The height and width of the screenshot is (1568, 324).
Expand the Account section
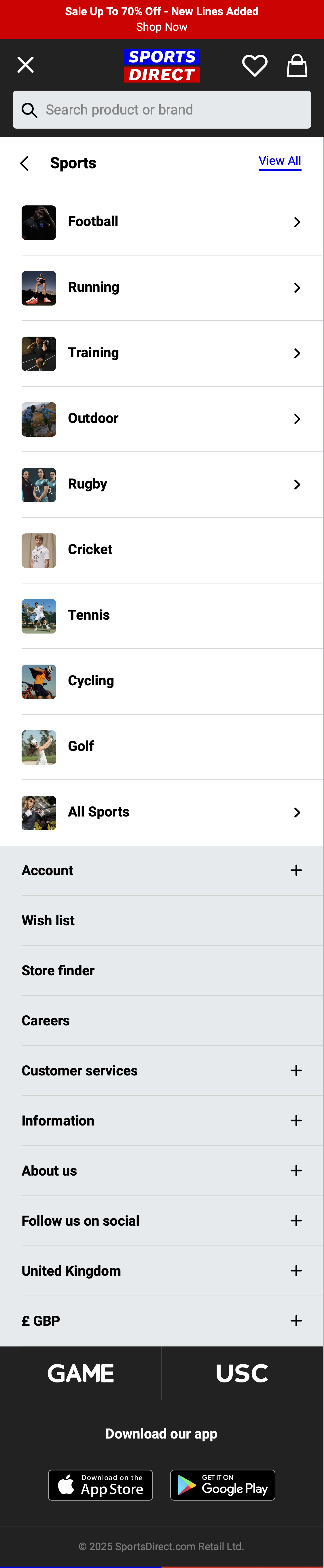[296, 870]
